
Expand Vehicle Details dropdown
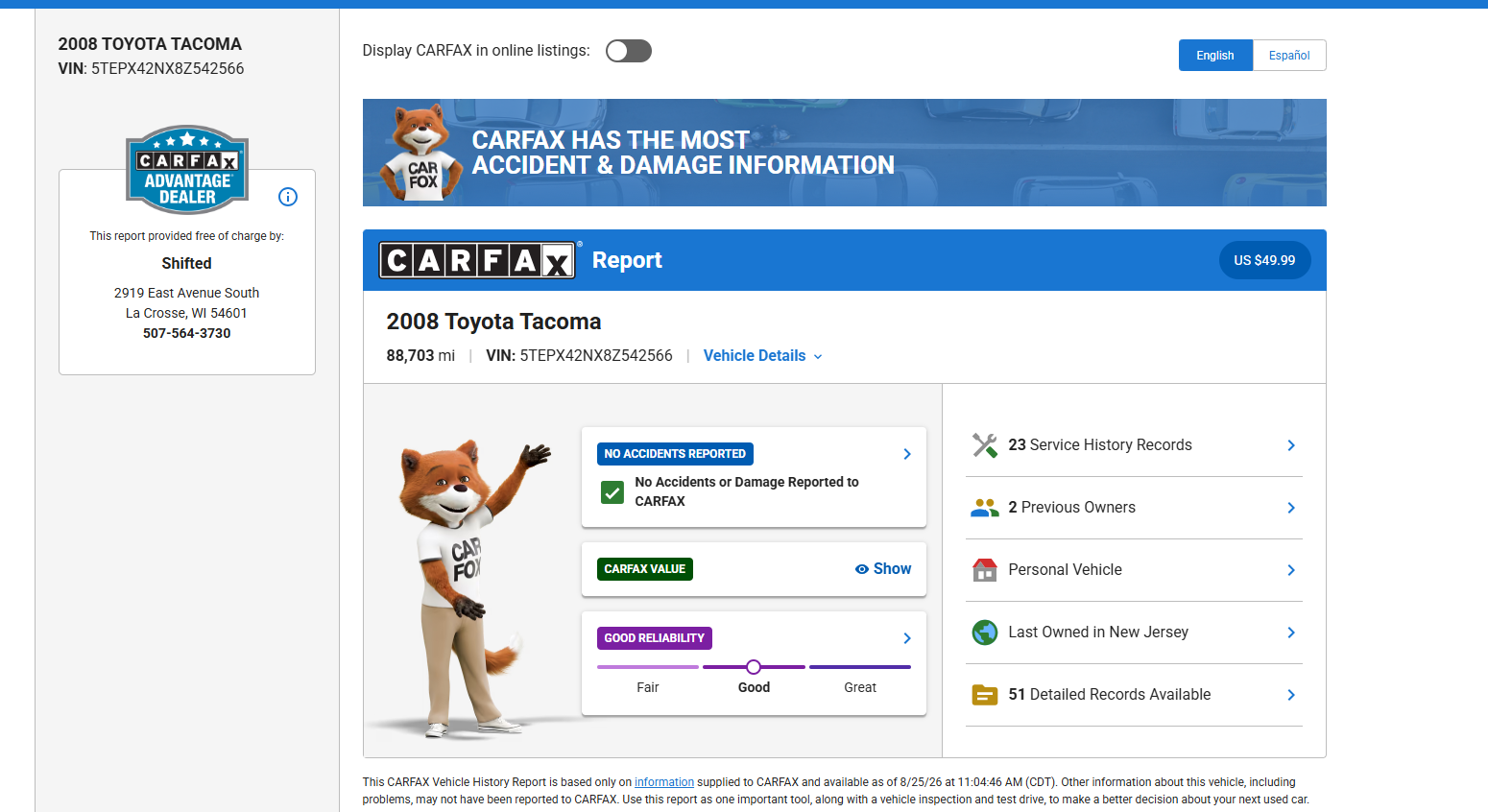[763, 356]
